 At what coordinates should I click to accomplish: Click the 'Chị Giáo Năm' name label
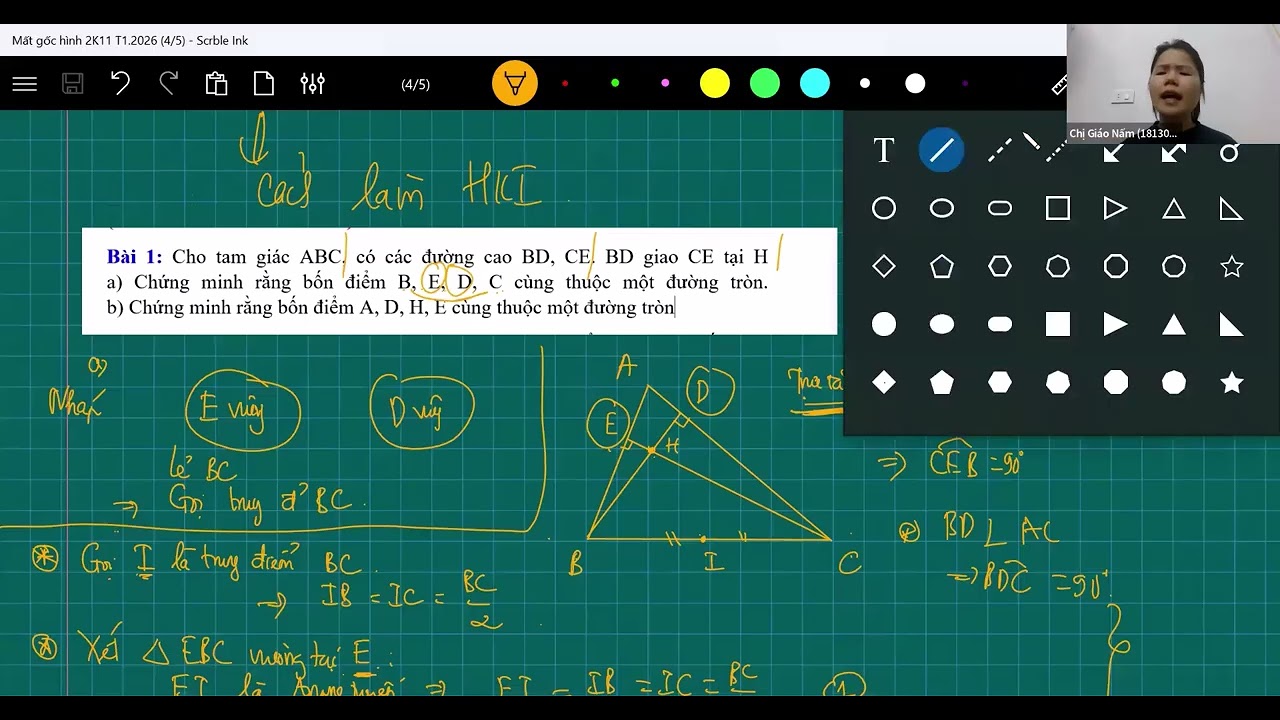[1123, 133]
